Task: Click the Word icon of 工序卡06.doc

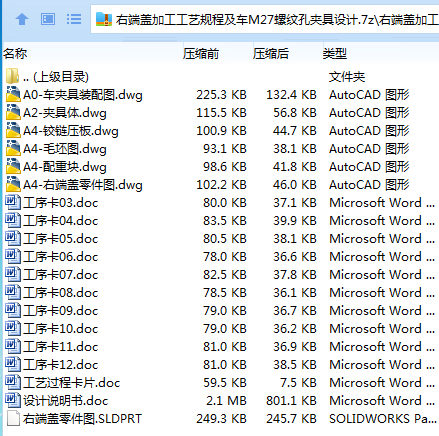Action: tap(13, 256)
